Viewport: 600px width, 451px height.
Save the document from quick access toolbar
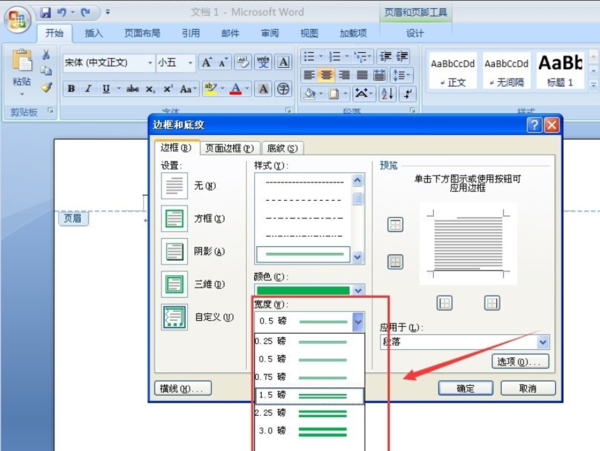[45, 13]
